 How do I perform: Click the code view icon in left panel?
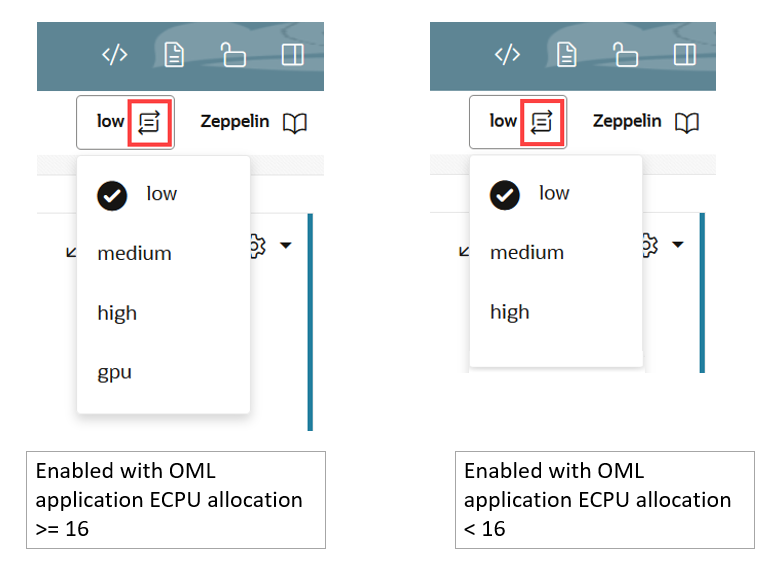(115, 55)
